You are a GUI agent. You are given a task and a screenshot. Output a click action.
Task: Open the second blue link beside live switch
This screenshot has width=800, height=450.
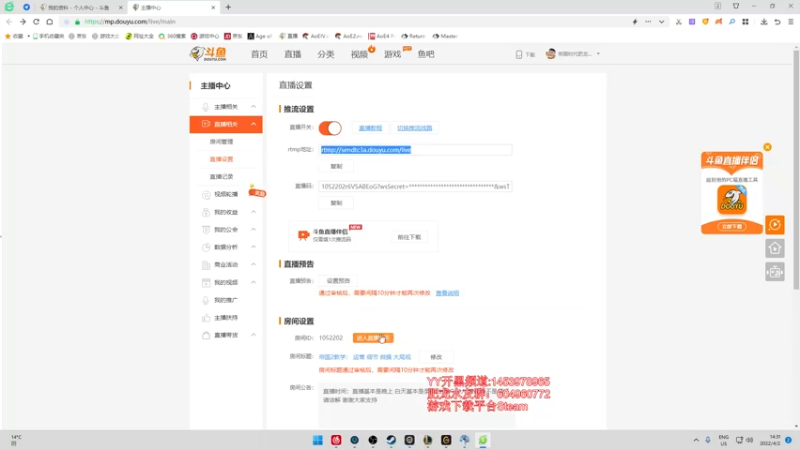[x=414, y=128]
